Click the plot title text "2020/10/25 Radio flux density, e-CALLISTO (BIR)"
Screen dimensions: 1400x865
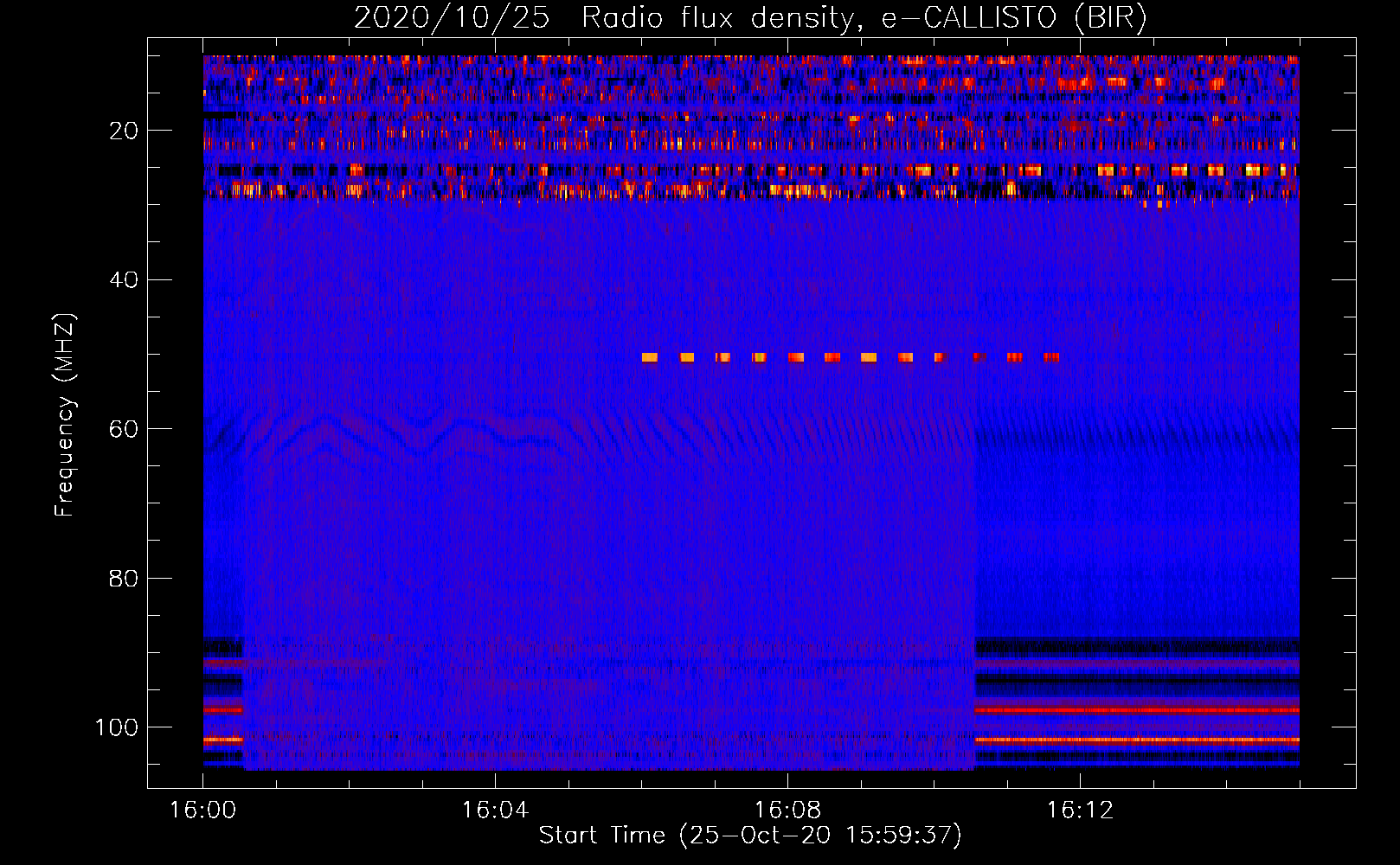tap(750, 18)
